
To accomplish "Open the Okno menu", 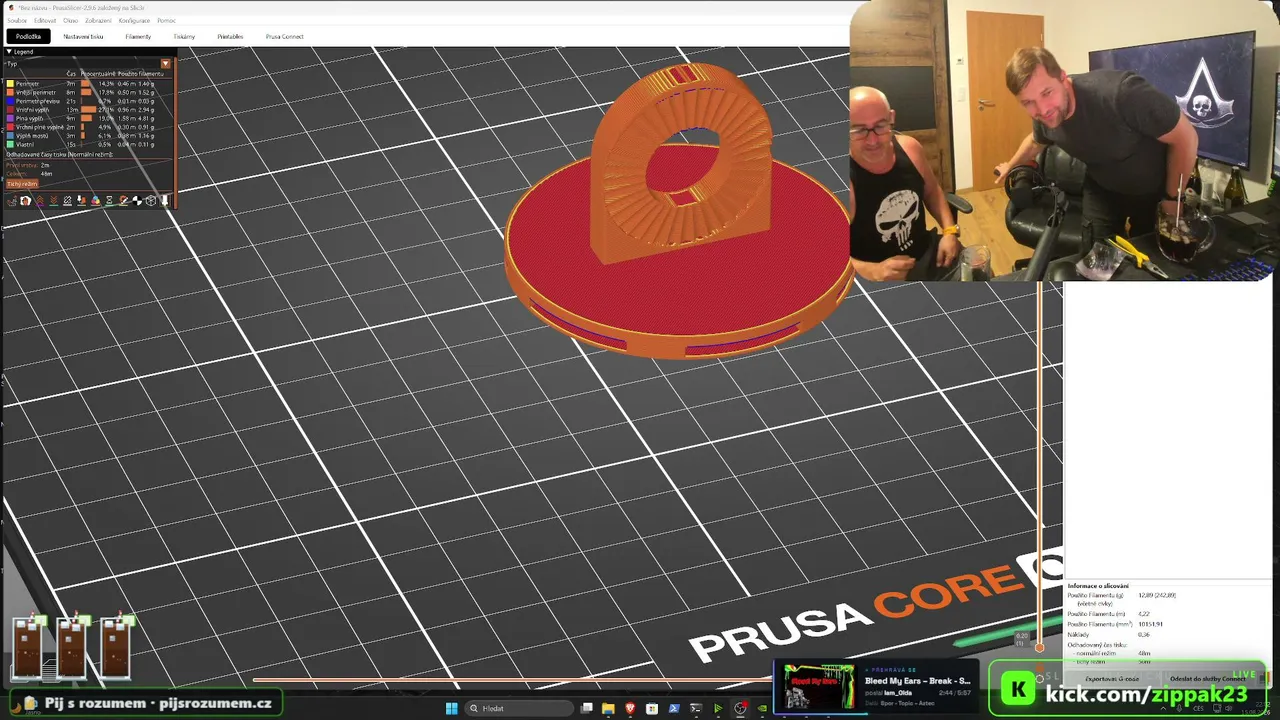I will (x=71, y=20).
